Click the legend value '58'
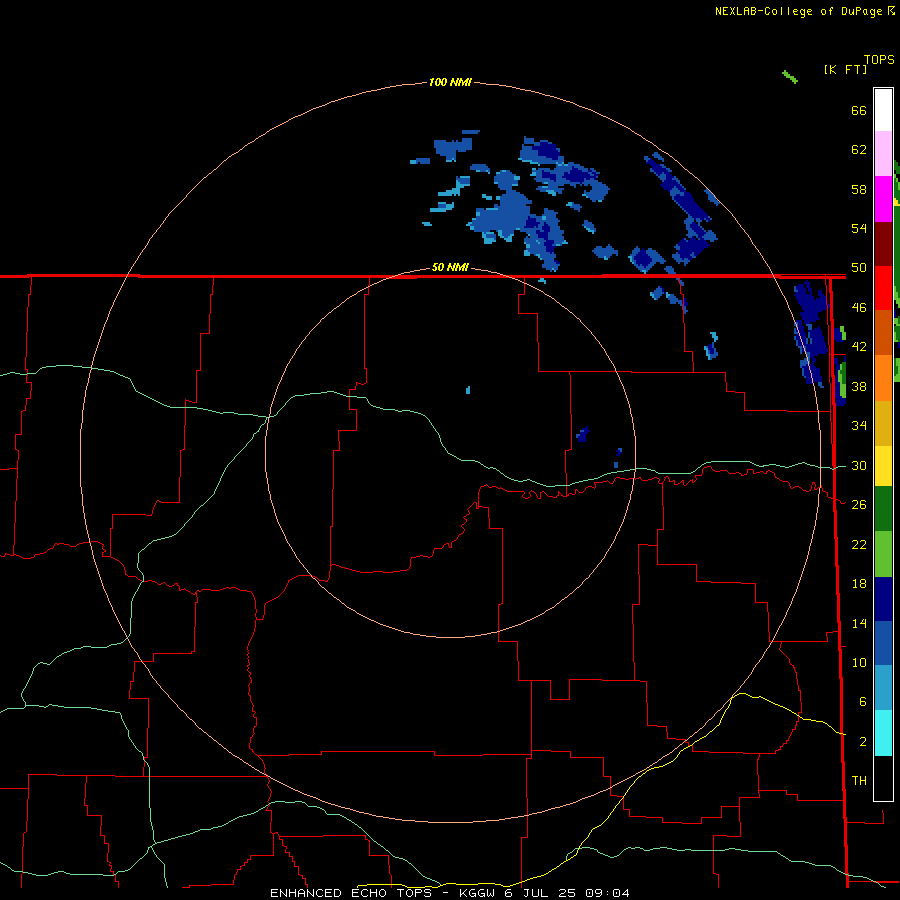This screenshot has width=900, height=900. pyautogui.click(x=859, y=189)
